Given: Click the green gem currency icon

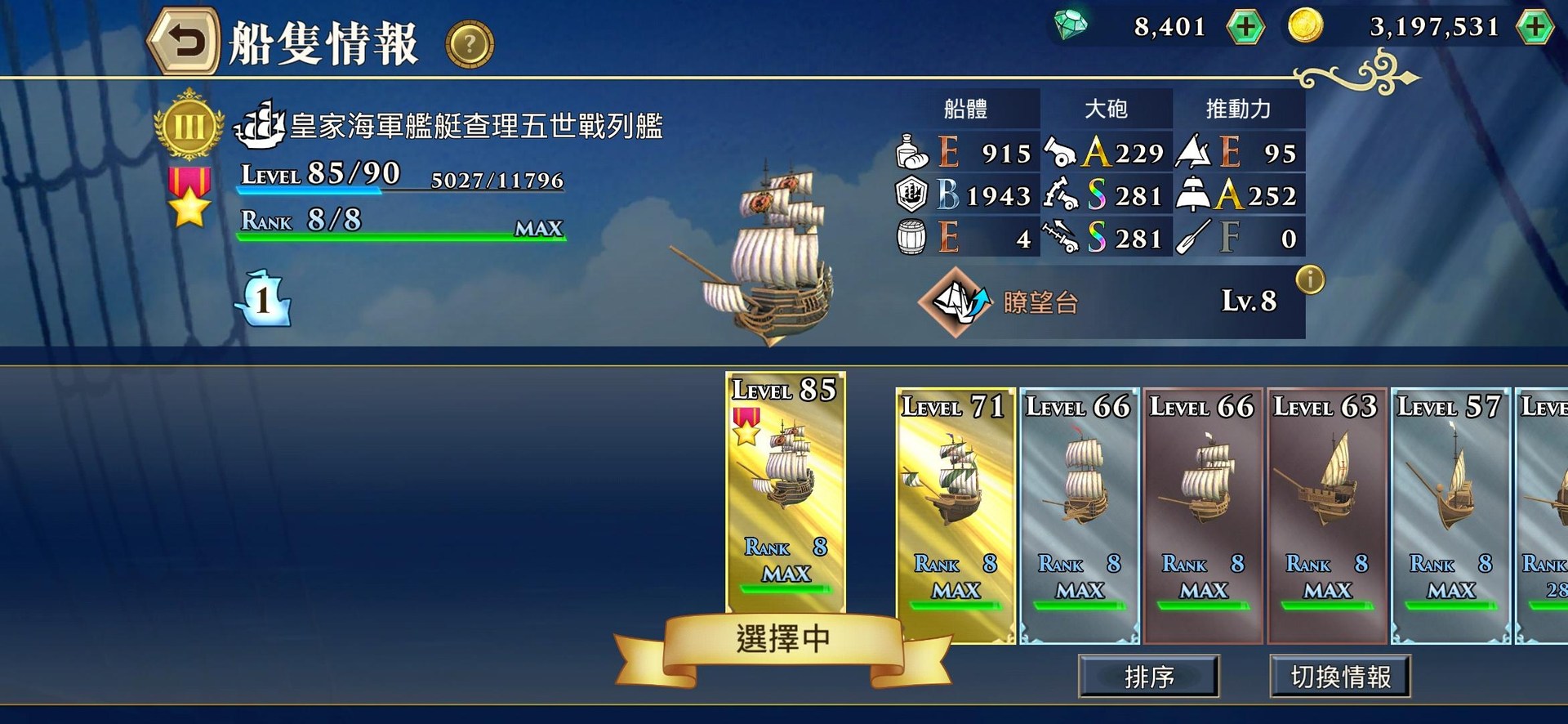Looking at the screenshot, I should pos(1071,25).
